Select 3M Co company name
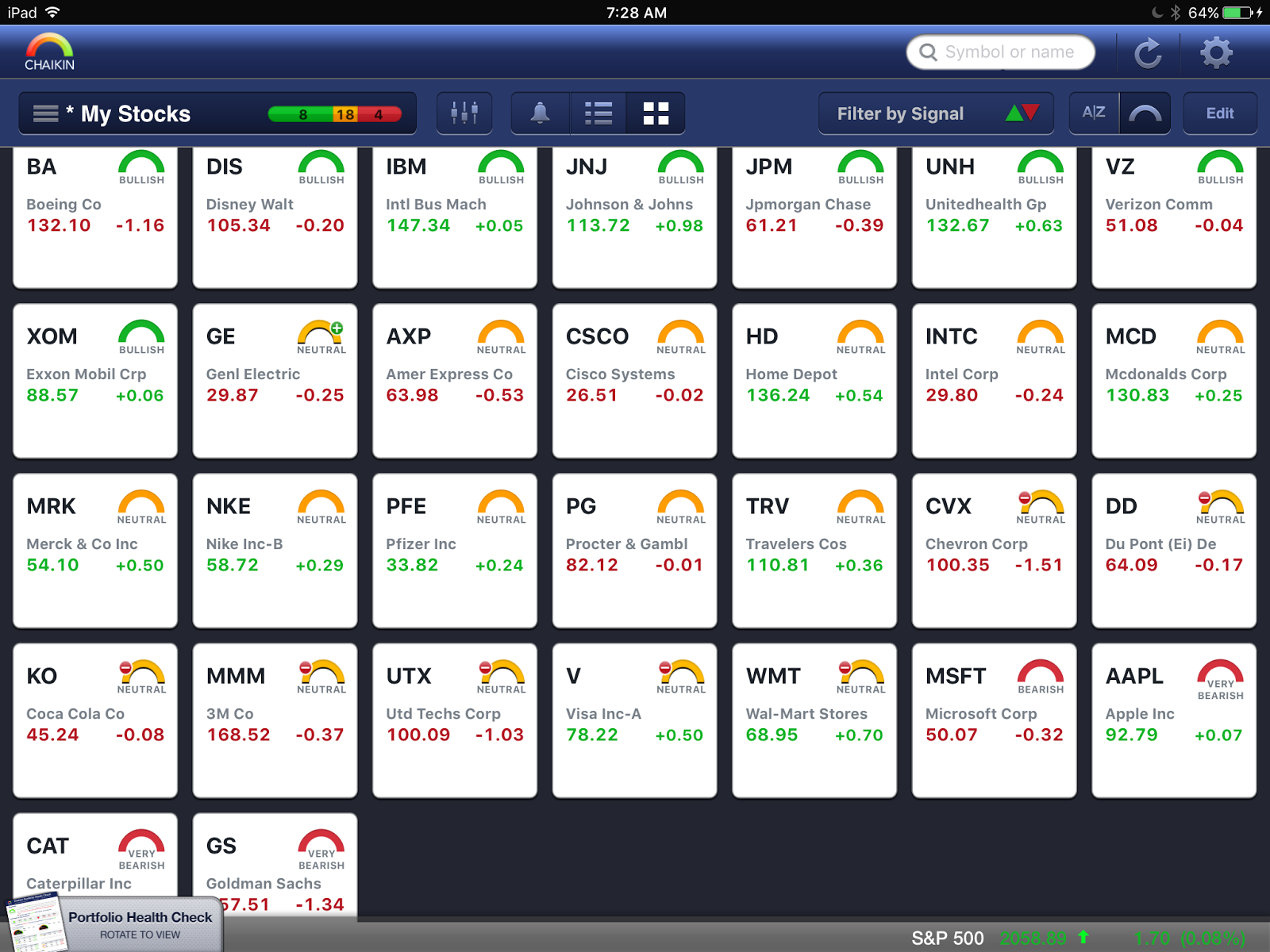 (229, 713)
